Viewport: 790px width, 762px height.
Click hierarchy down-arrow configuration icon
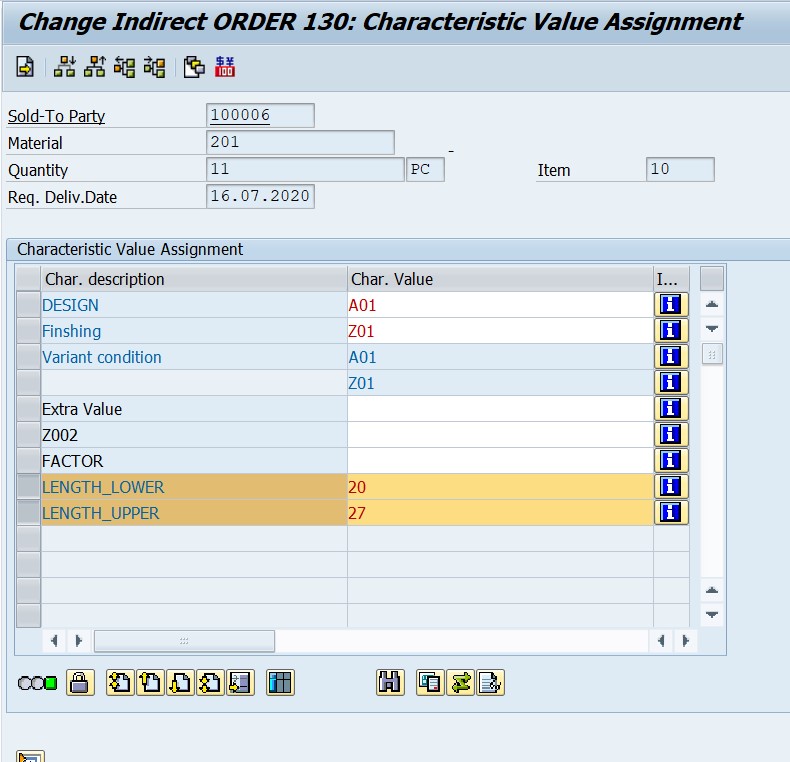[x=64, y=67]
